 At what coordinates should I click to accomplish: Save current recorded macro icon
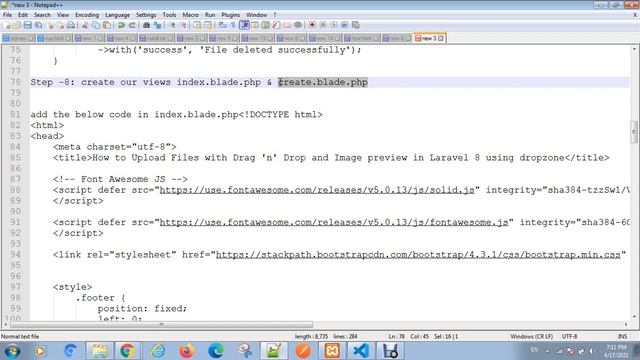pos(356,25)
